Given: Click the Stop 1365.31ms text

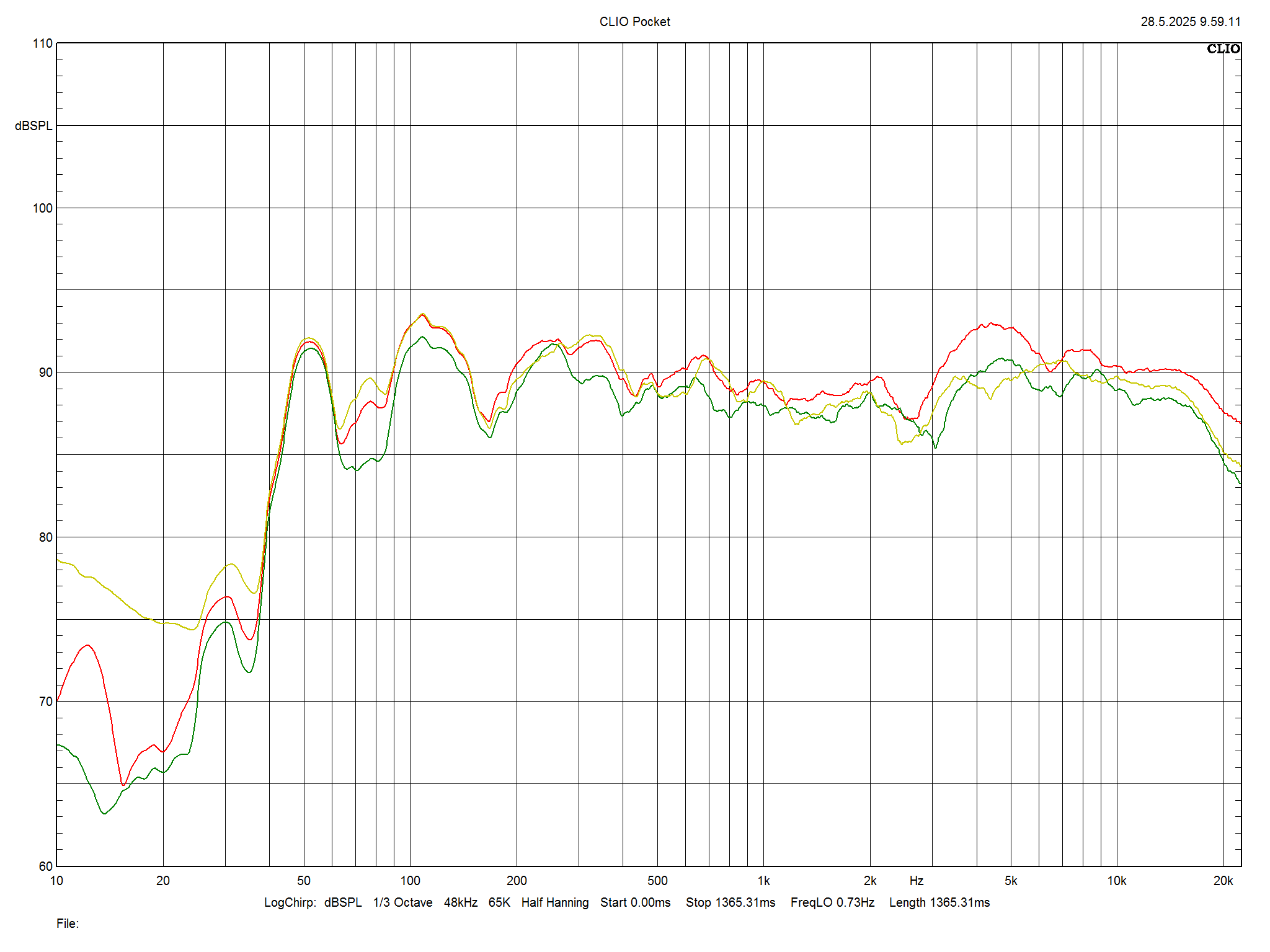Looking at the screenshot, I should (x=730, y=902).
